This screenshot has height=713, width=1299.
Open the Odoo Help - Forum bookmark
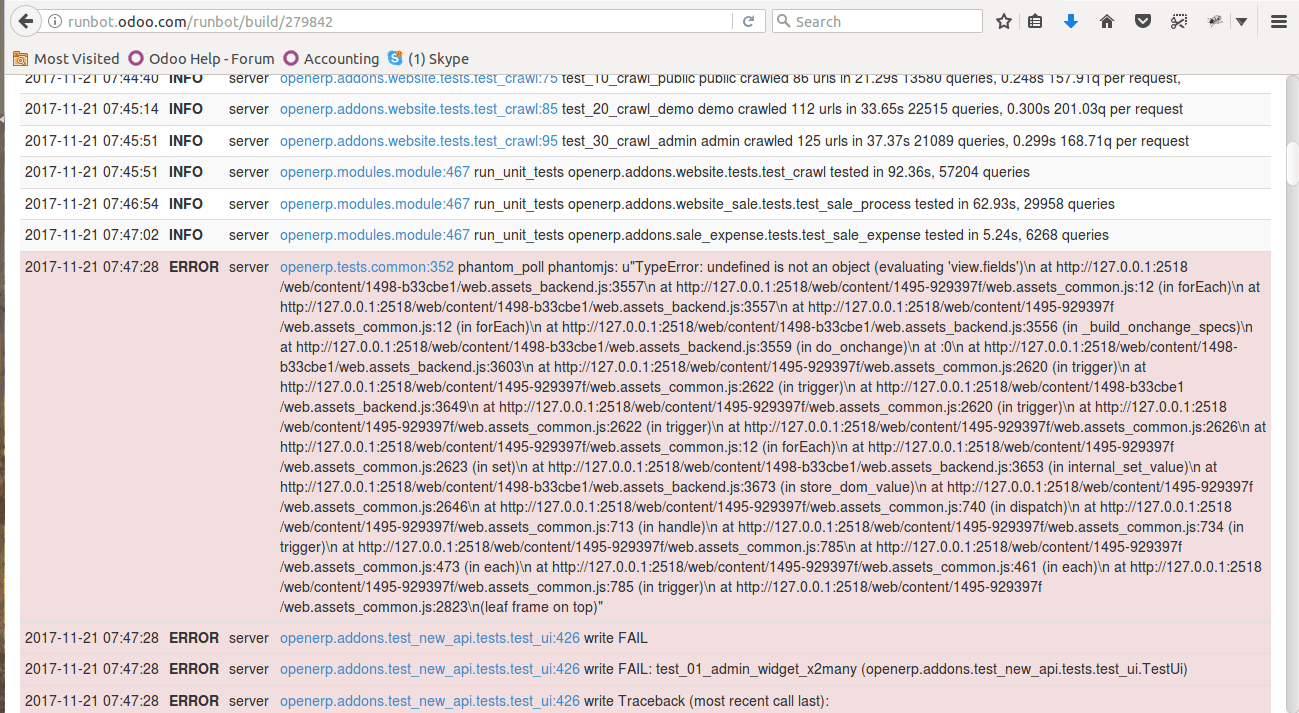(201, 59)
